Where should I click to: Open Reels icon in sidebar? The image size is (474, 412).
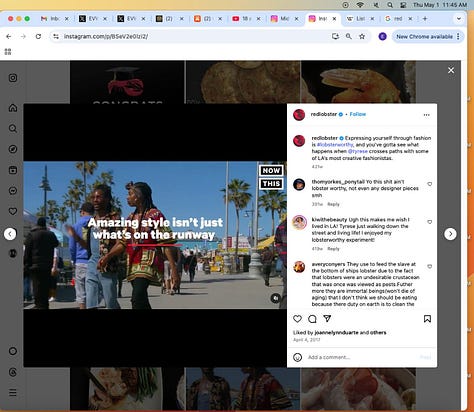pyautogui.click(x=13, y=170)
